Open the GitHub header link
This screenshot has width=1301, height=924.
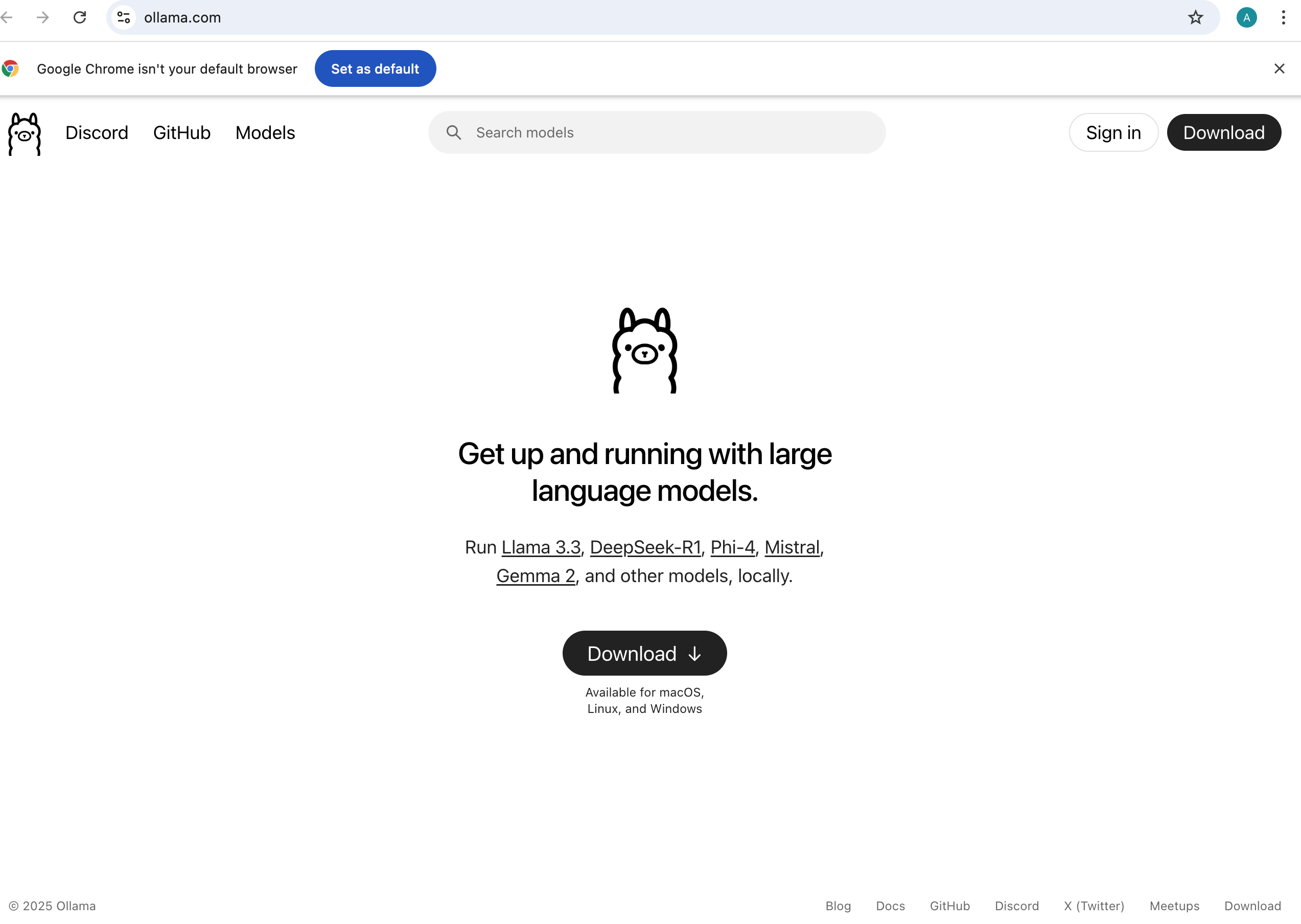[182, 132]
